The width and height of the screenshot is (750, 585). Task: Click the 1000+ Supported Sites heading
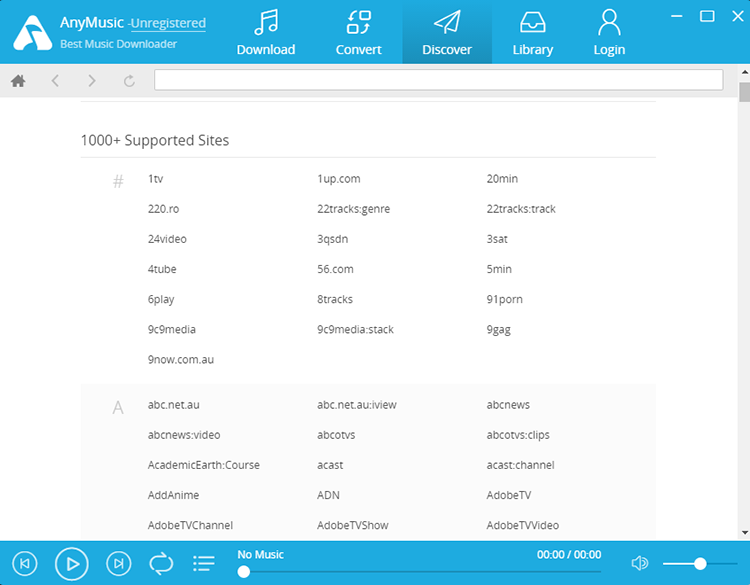click(x=155, y=141)
